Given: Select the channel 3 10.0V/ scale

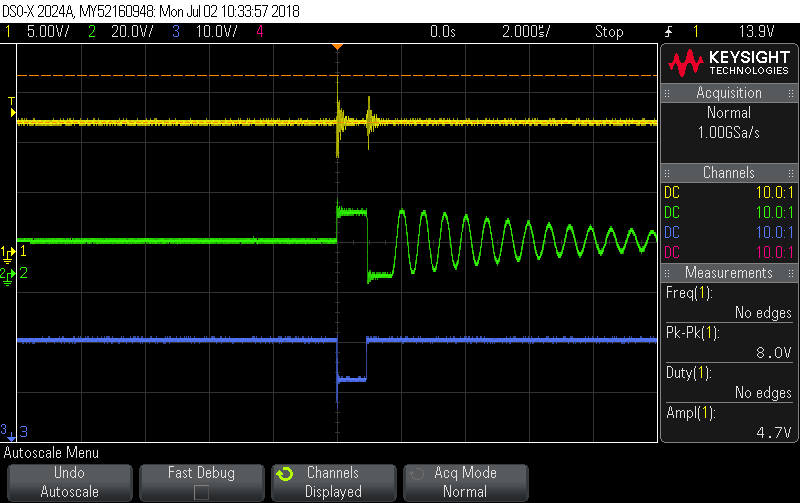Looking at the screenshot, I should [x=216, y=32].
